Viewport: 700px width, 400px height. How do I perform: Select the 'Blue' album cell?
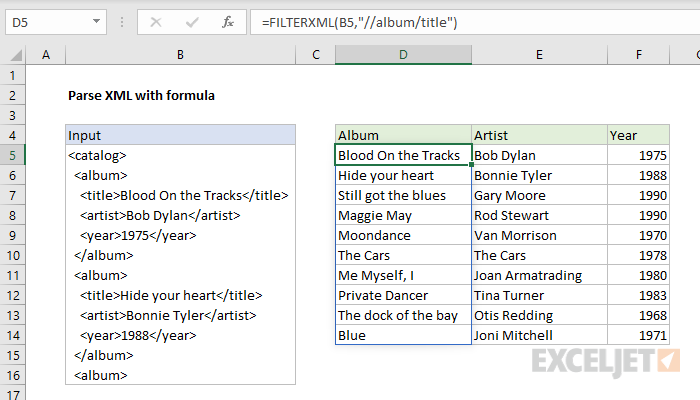click(403, 335)
